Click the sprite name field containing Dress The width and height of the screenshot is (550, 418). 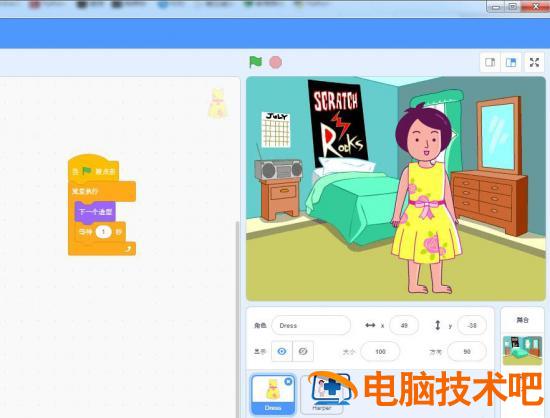311,325
